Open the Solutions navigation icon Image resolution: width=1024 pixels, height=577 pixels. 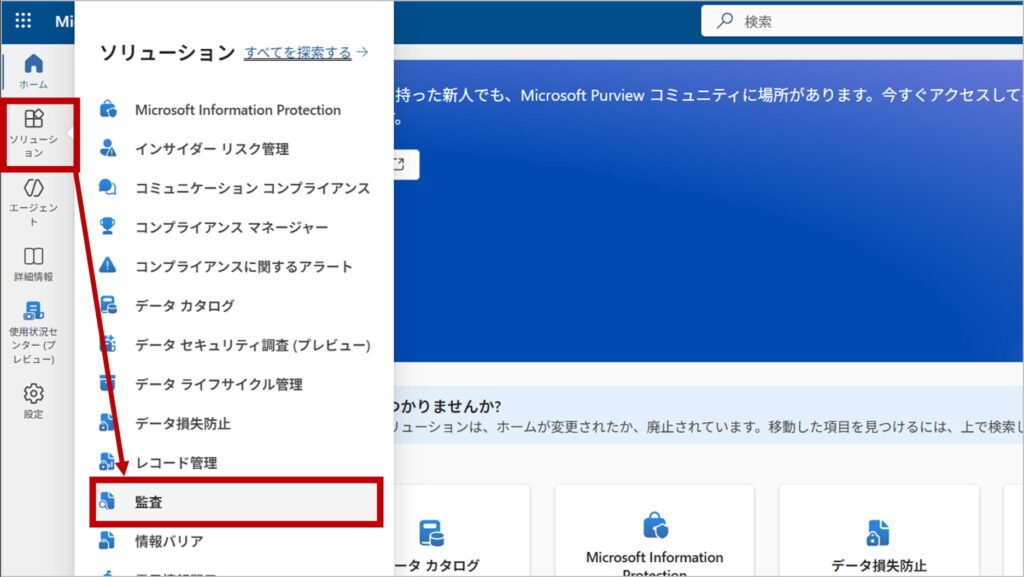tap(34, 133)
